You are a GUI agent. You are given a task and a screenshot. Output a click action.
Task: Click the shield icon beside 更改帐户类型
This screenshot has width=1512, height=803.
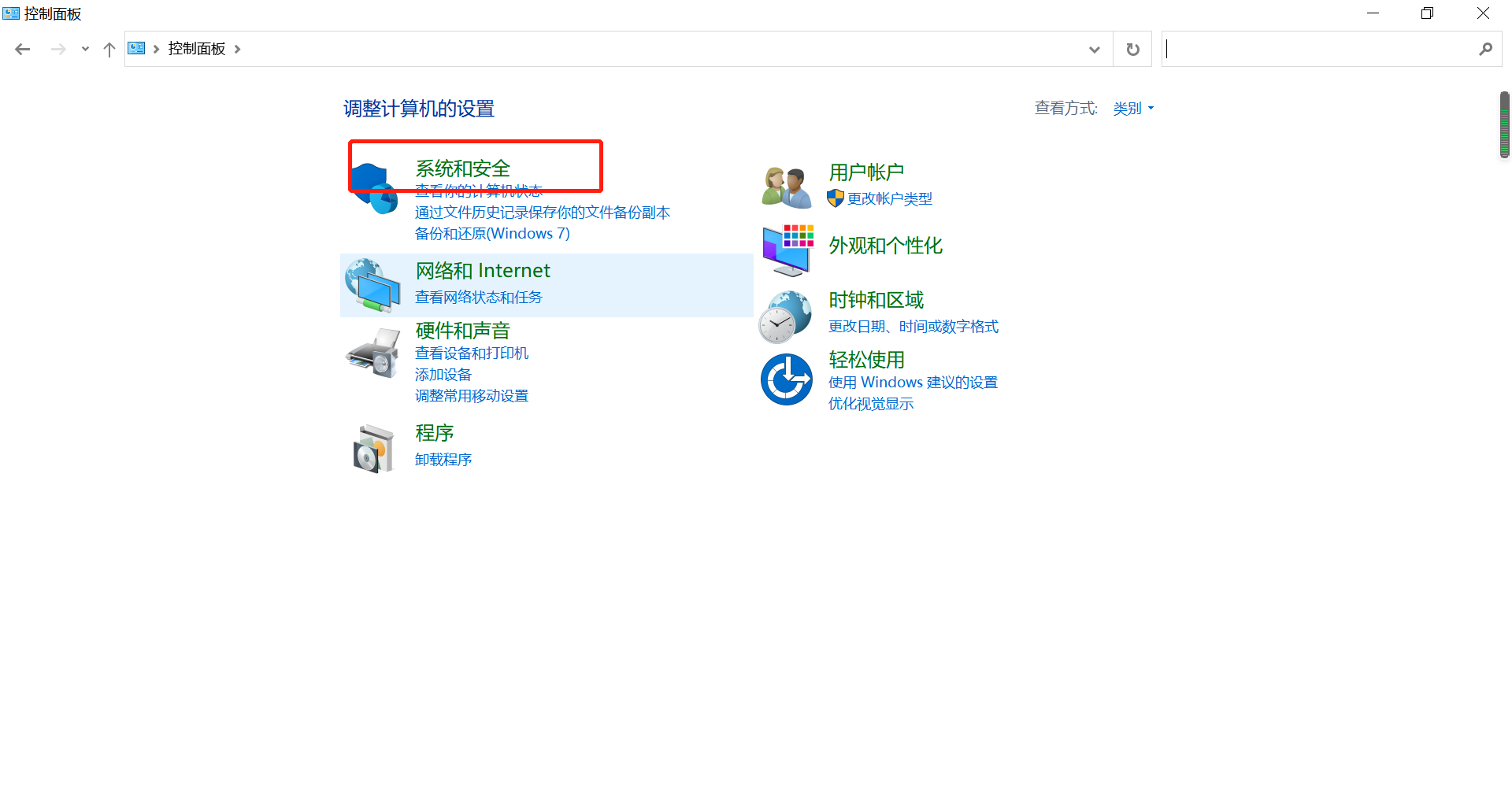[x=836, y=198]
